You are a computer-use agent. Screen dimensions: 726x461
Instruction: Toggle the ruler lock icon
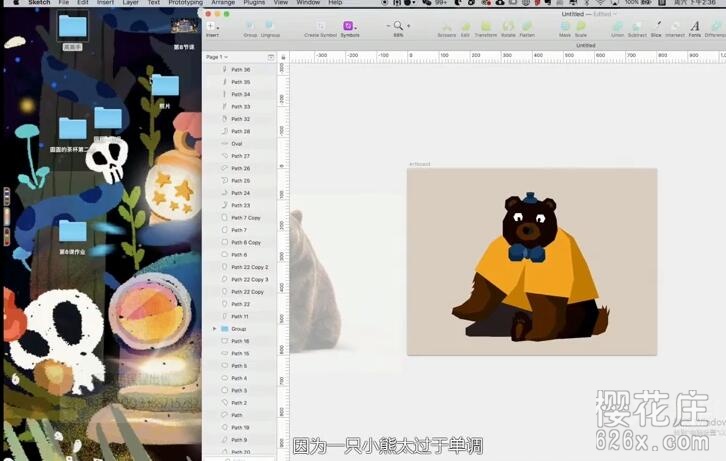tap(283, 57)
